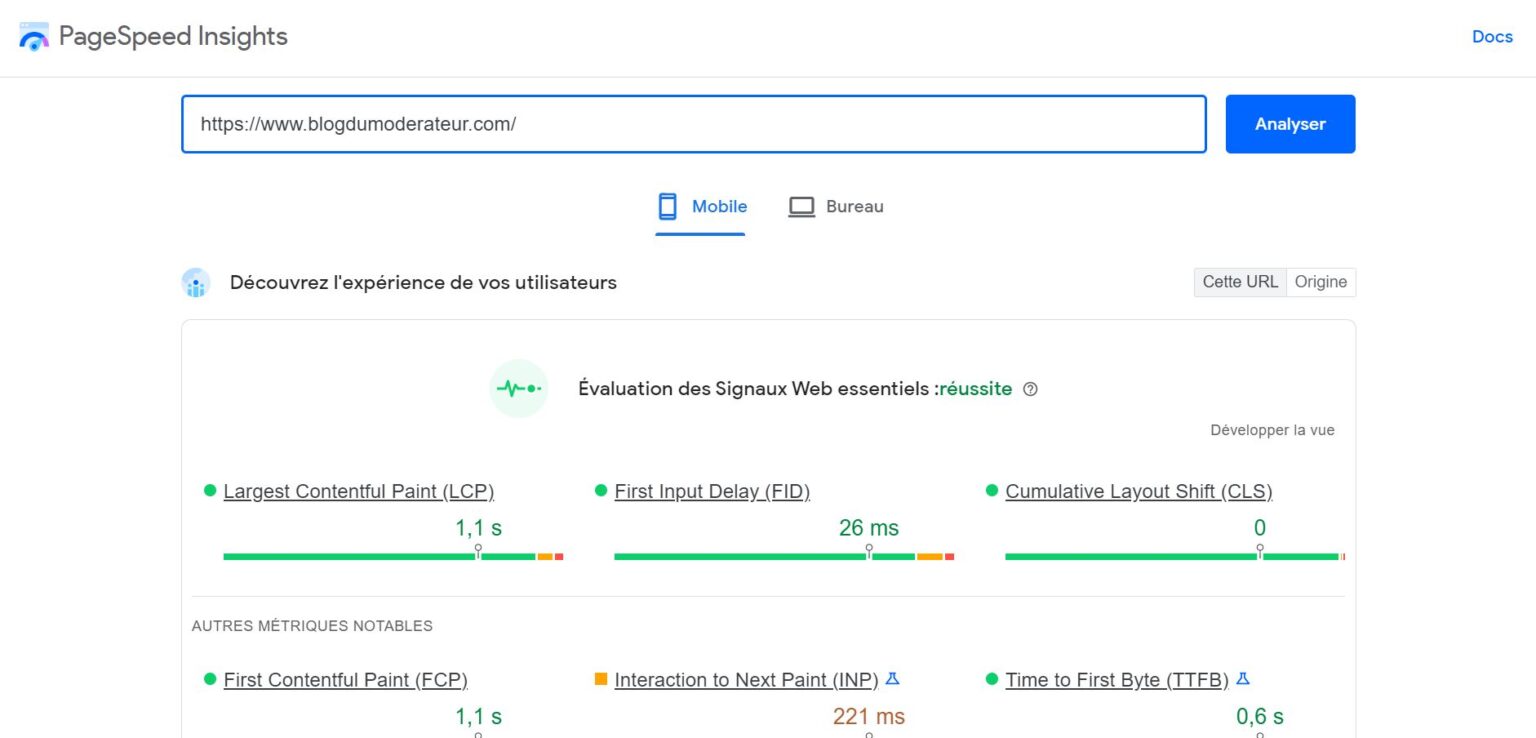Click the experiment flask icon next to TTFB
The height and width of the screenshot is (738, 1536).
[1242, 678]
